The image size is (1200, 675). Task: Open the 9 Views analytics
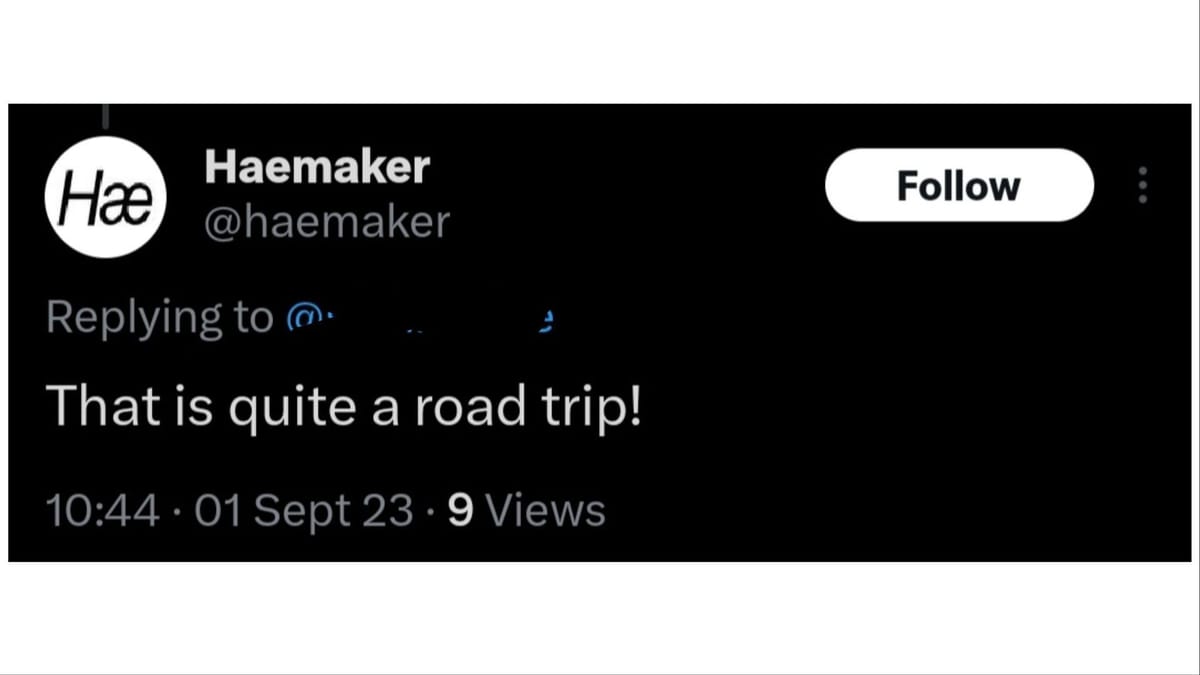(526, 510)
